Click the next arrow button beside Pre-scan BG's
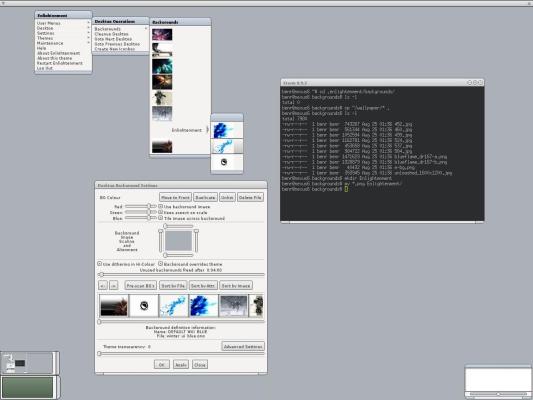The width and height of the screenshot is (533, 400). tap(114, 286)
